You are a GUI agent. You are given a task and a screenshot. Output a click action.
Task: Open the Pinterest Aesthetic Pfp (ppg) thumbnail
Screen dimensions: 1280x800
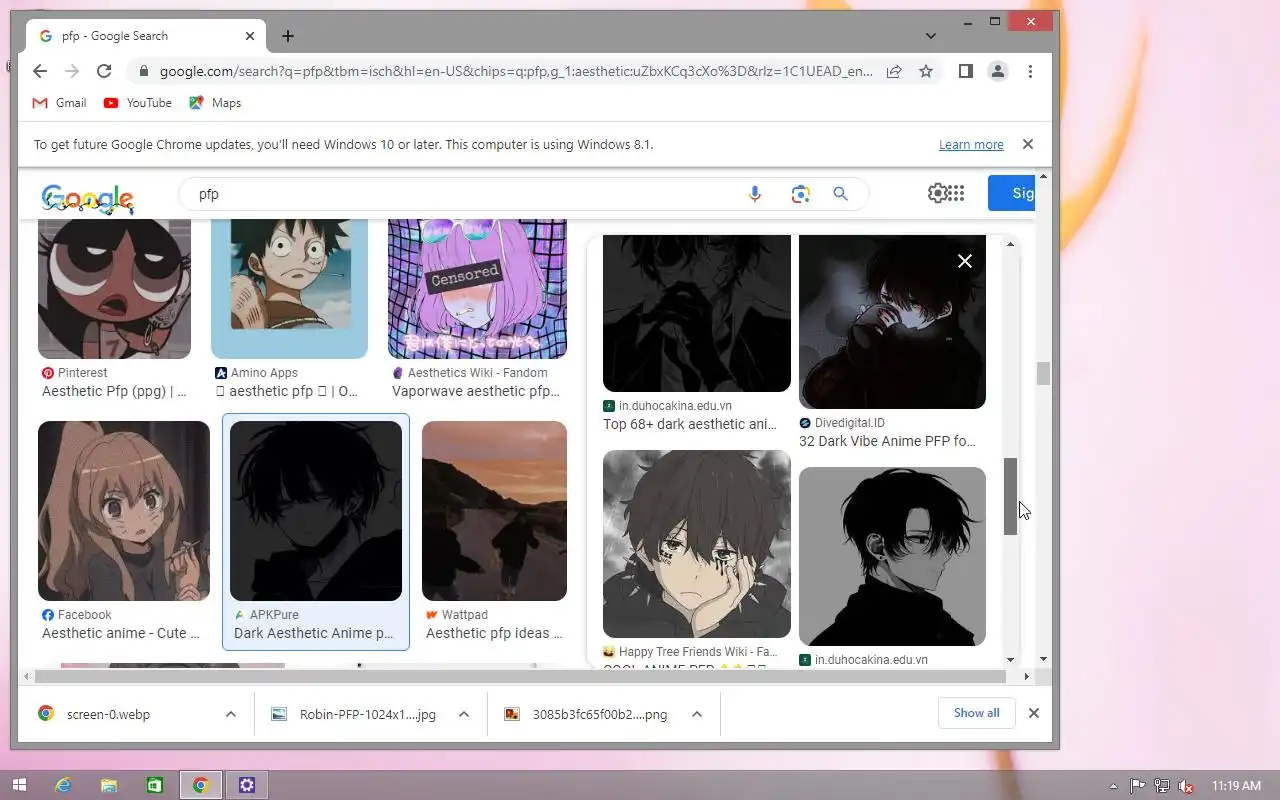coord(114,289)
